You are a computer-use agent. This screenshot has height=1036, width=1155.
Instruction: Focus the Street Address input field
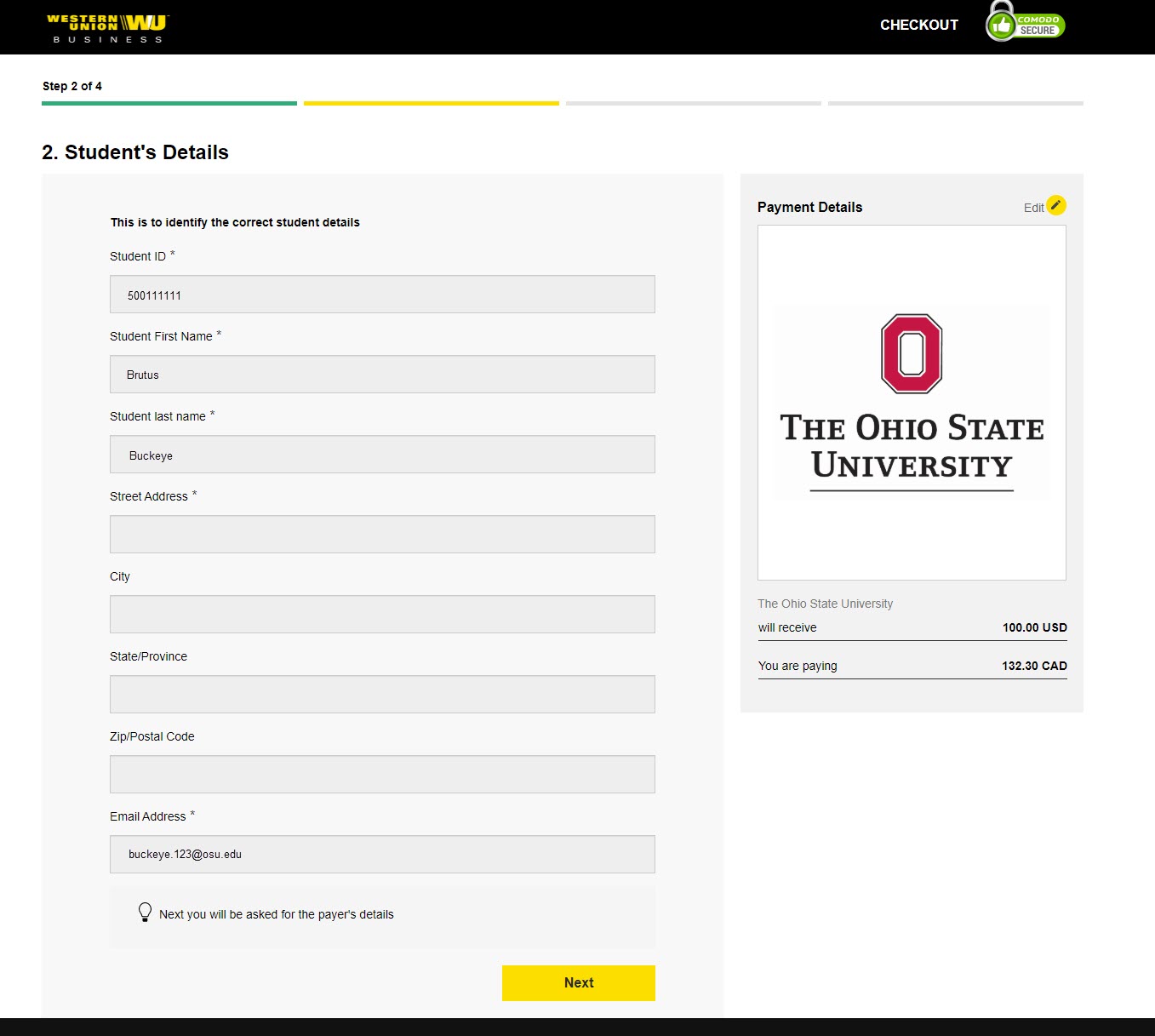(382, 535)
